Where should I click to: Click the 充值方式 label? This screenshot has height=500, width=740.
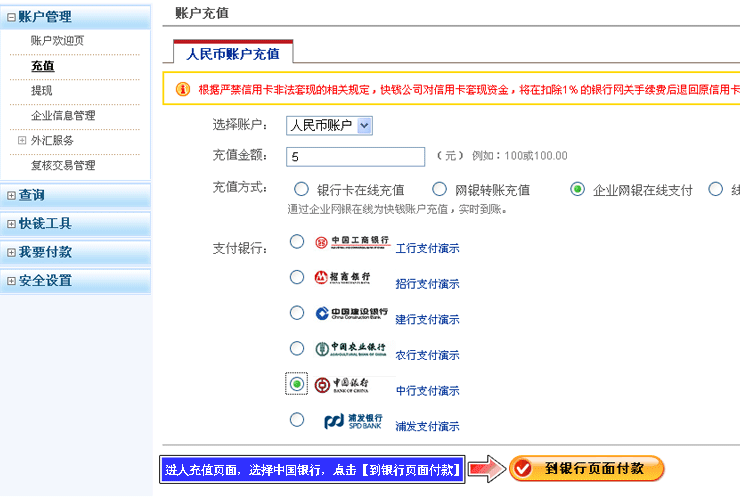[x=240, y=187]
